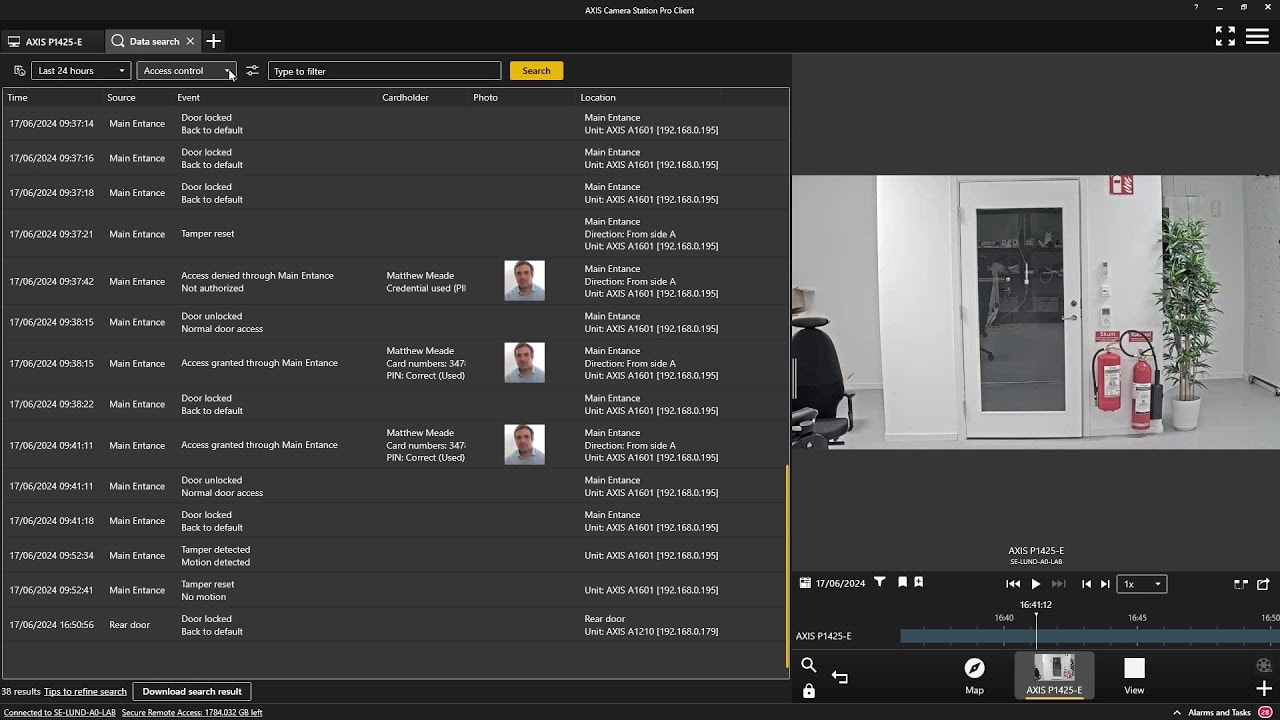Add a new tab with plus button
The height and width of the screenshot is (720, 1280).
point(213,41)
